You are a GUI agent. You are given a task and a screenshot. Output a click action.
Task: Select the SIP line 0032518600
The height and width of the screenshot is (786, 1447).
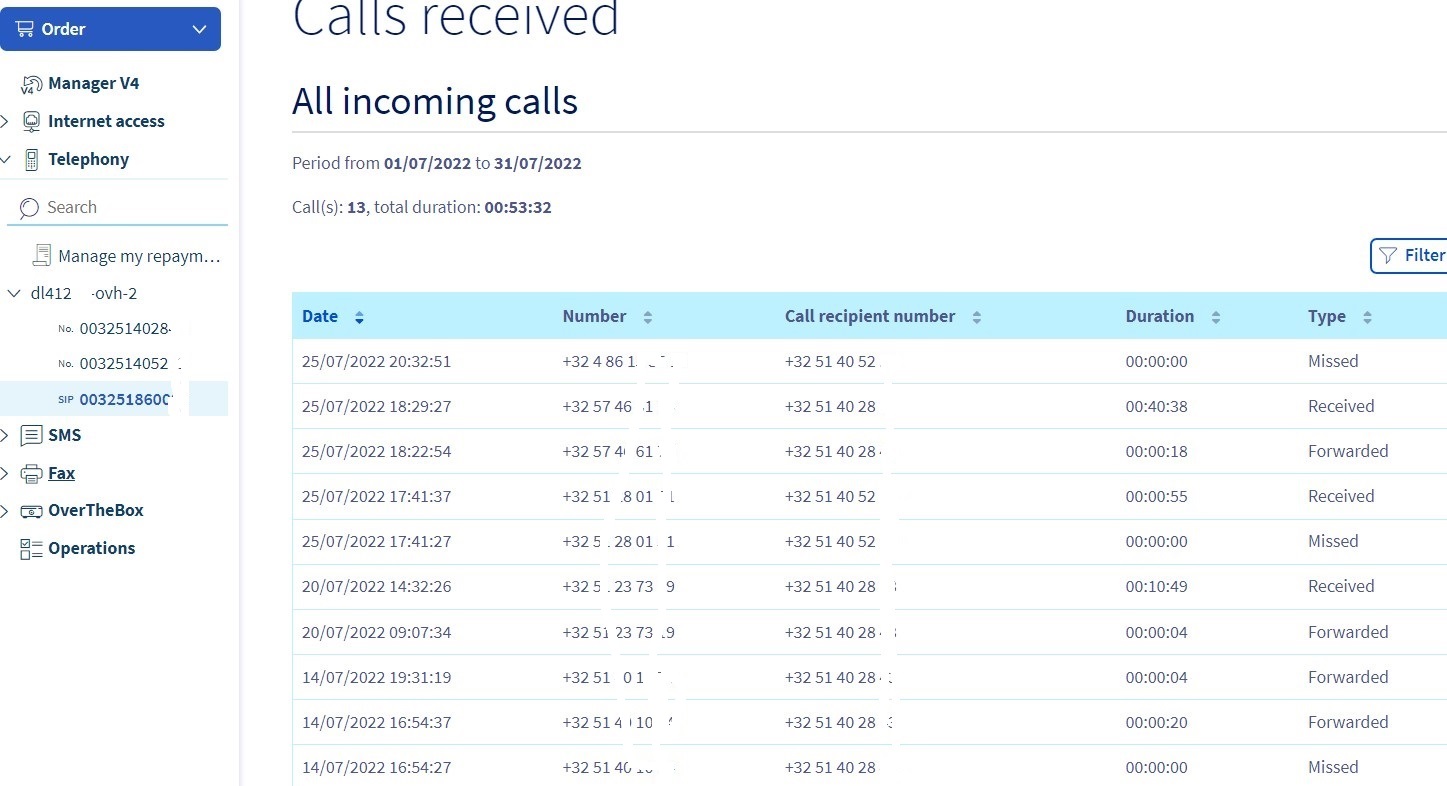pos(126,399)
